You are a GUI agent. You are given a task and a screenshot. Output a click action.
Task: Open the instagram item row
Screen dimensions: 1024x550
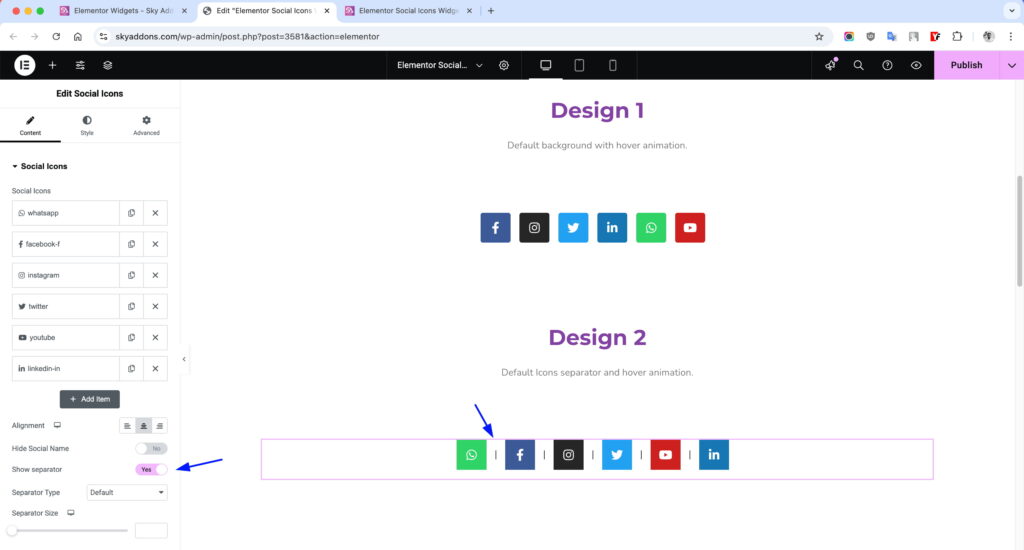point(65,275)
